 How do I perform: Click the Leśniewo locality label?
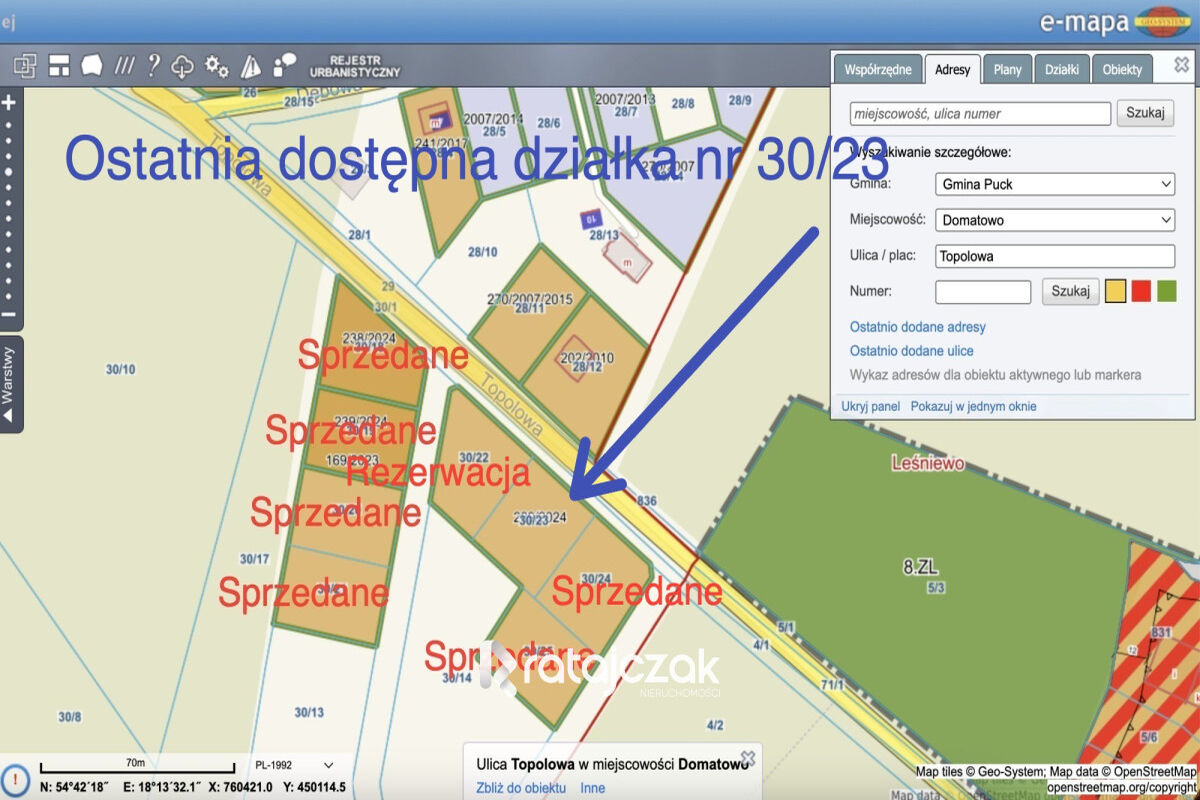(x=928, y=463)
